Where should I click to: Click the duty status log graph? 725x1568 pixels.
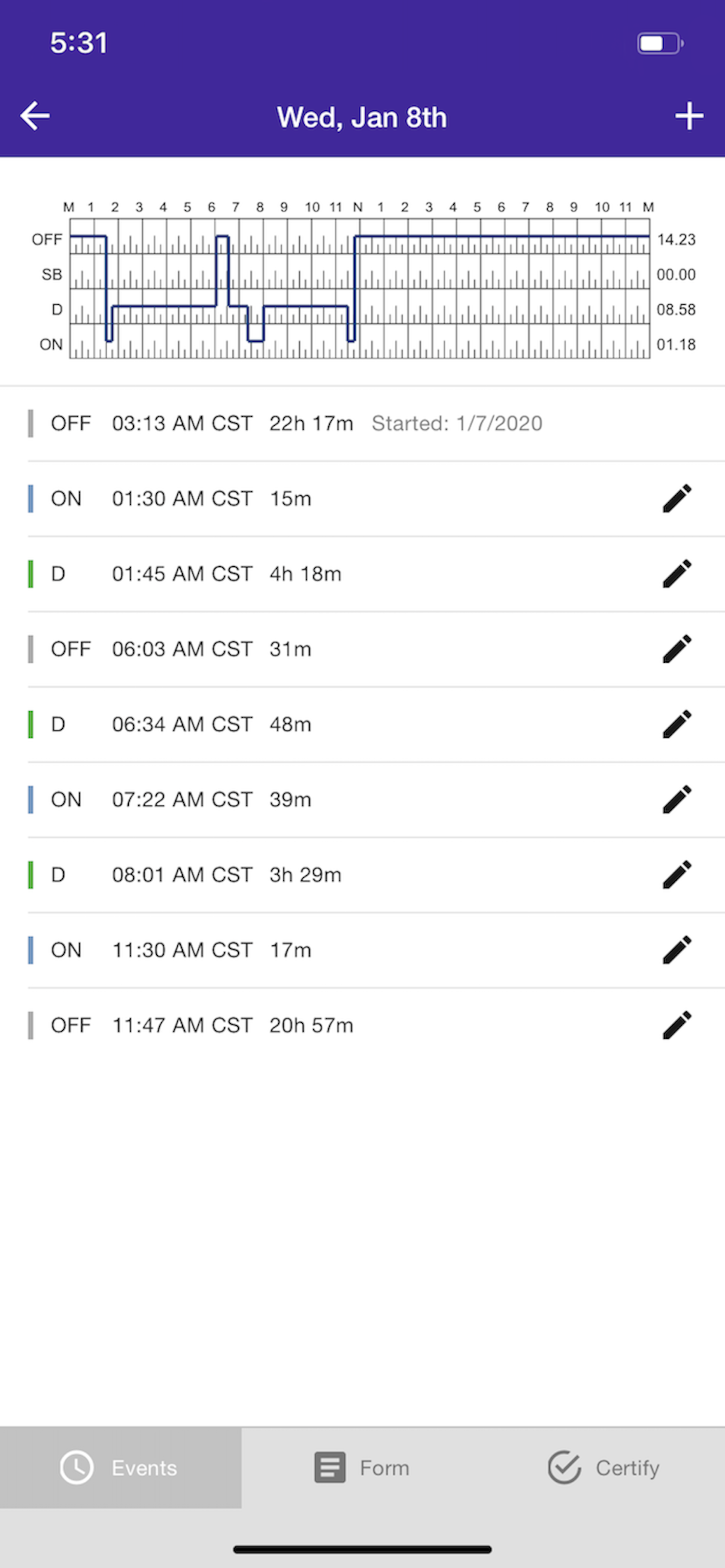360,288
